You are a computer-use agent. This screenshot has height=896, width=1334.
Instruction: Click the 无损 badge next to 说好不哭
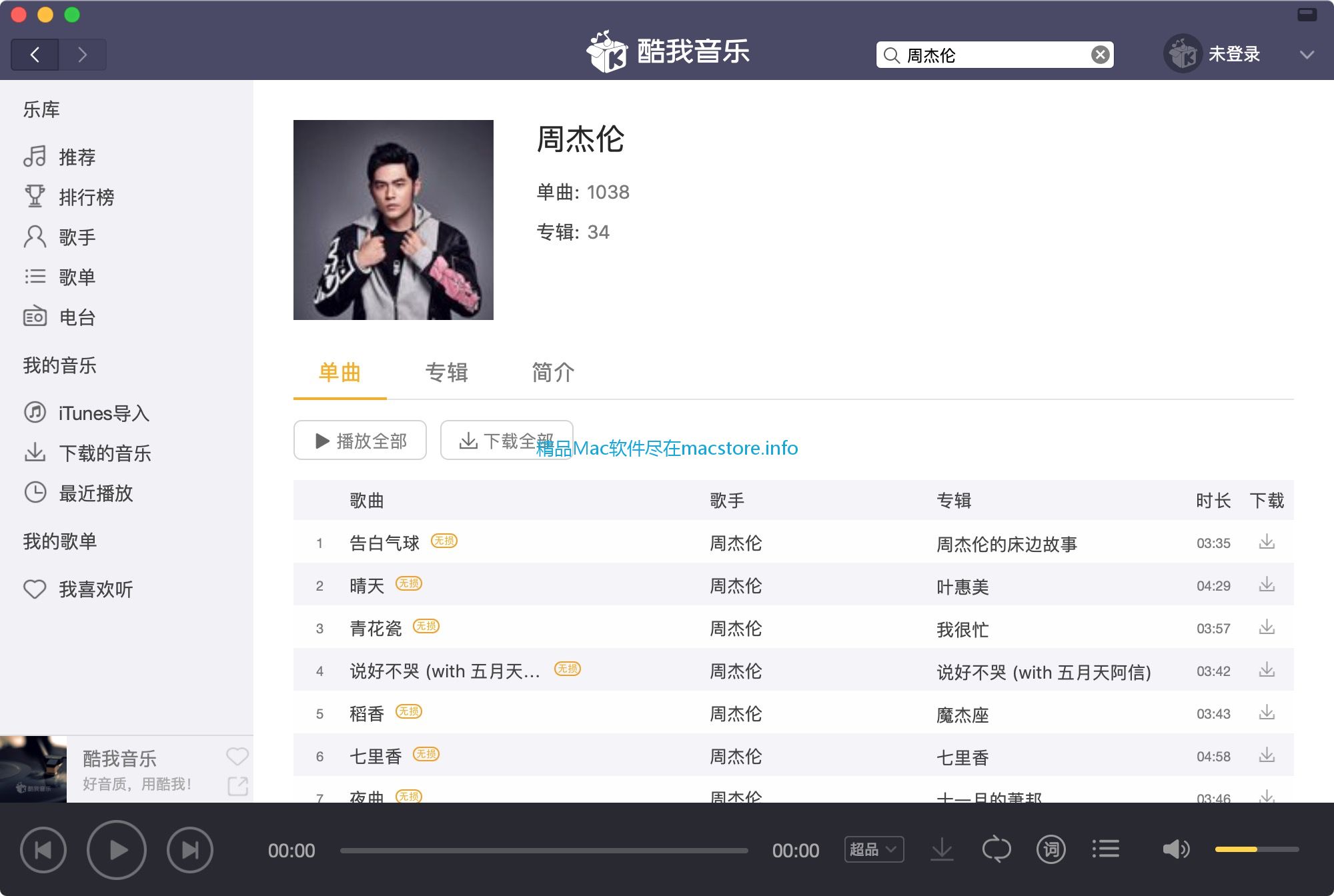point(568,669)
